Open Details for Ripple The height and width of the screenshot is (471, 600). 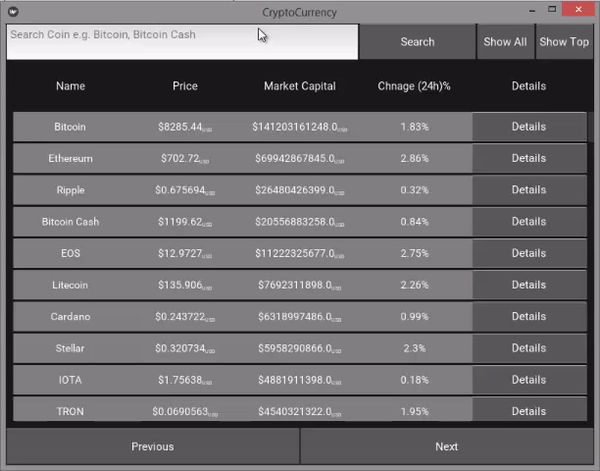pyautogui.click(x=529, y=190)
